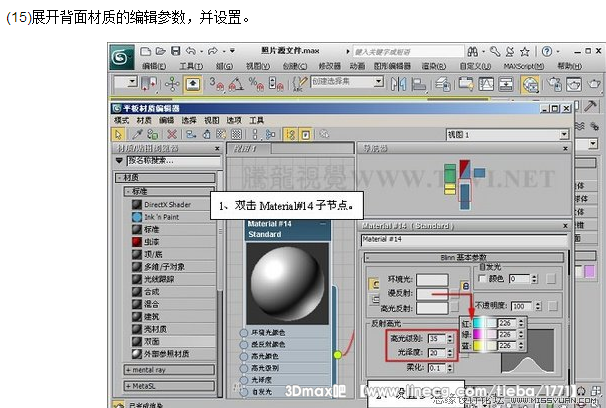Screen dimensions: 606x408
Task: Click the 光泽度 value field
Action: tap(437, 353)
